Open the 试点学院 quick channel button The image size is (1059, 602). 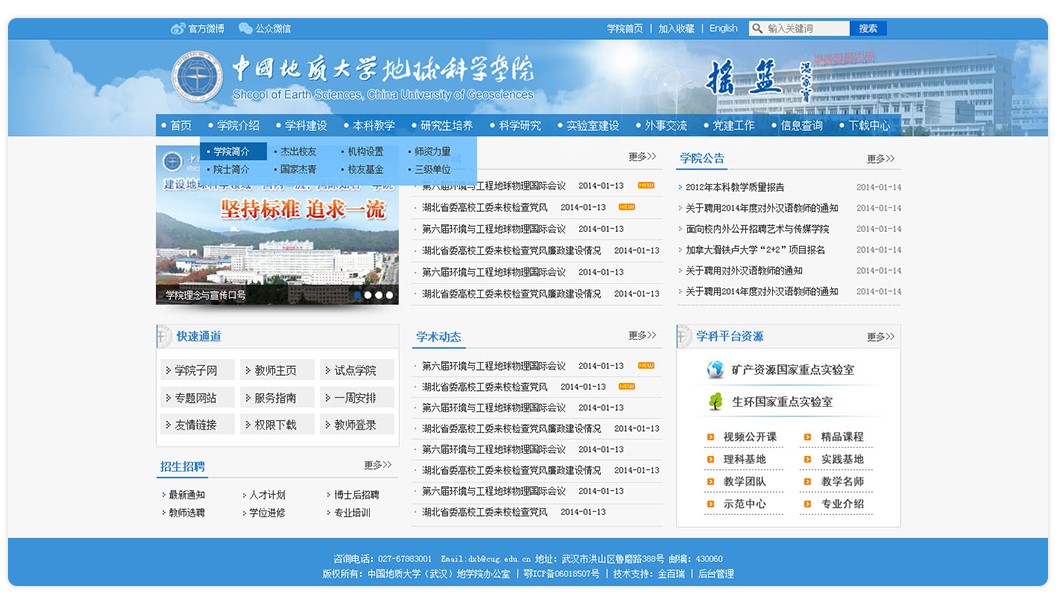[x=357, y=370]
